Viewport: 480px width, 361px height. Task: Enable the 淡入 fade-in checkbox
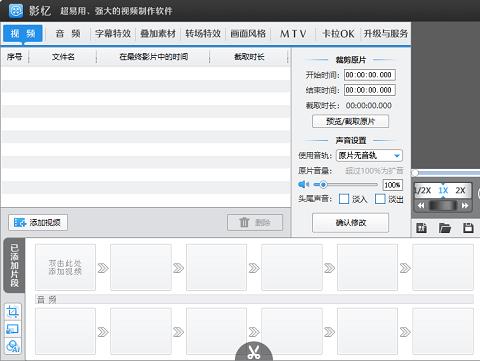coord(344,199)
